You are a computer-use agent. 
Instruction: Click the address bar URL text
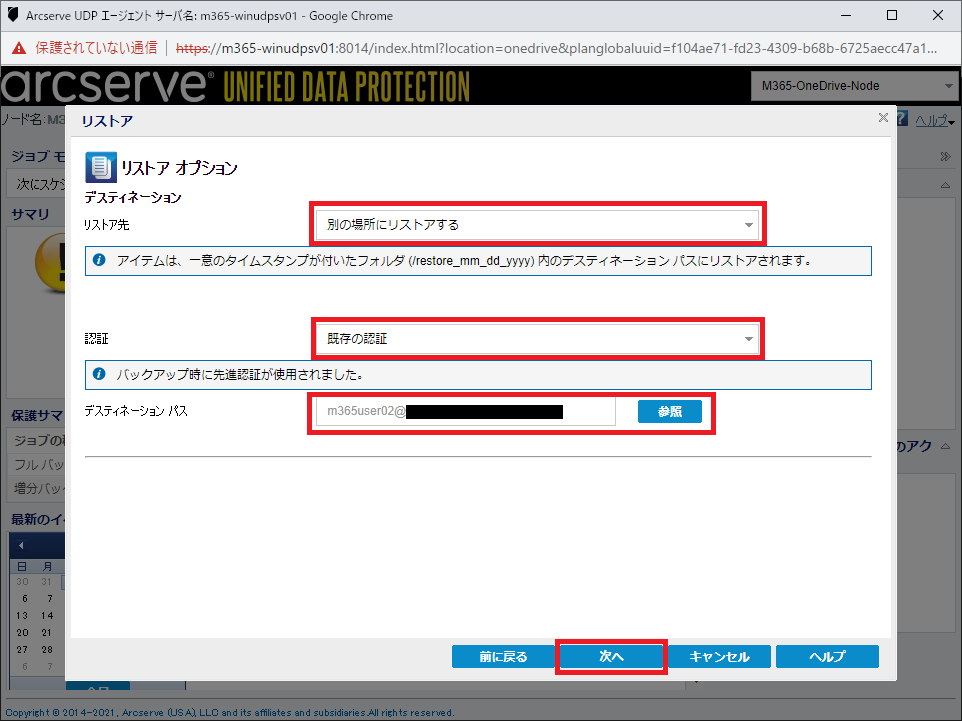[x=556, y=48]
